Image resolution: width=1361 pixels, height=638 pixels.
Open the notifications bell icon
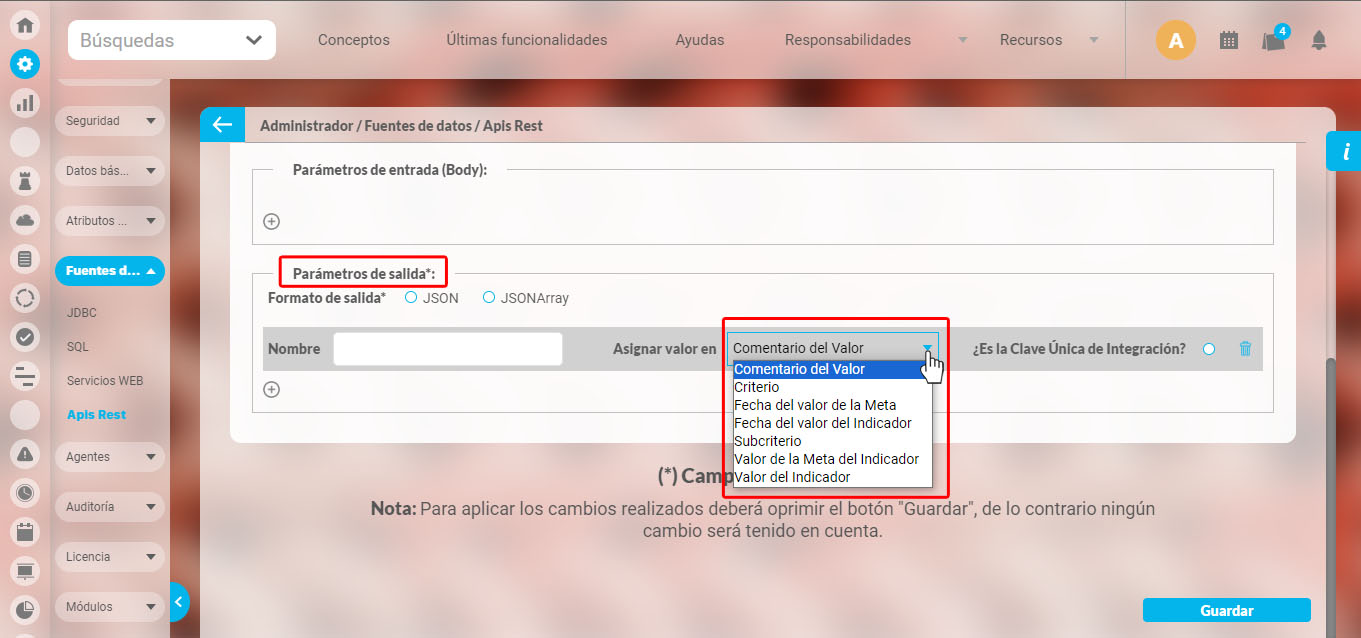(1319, 40)
